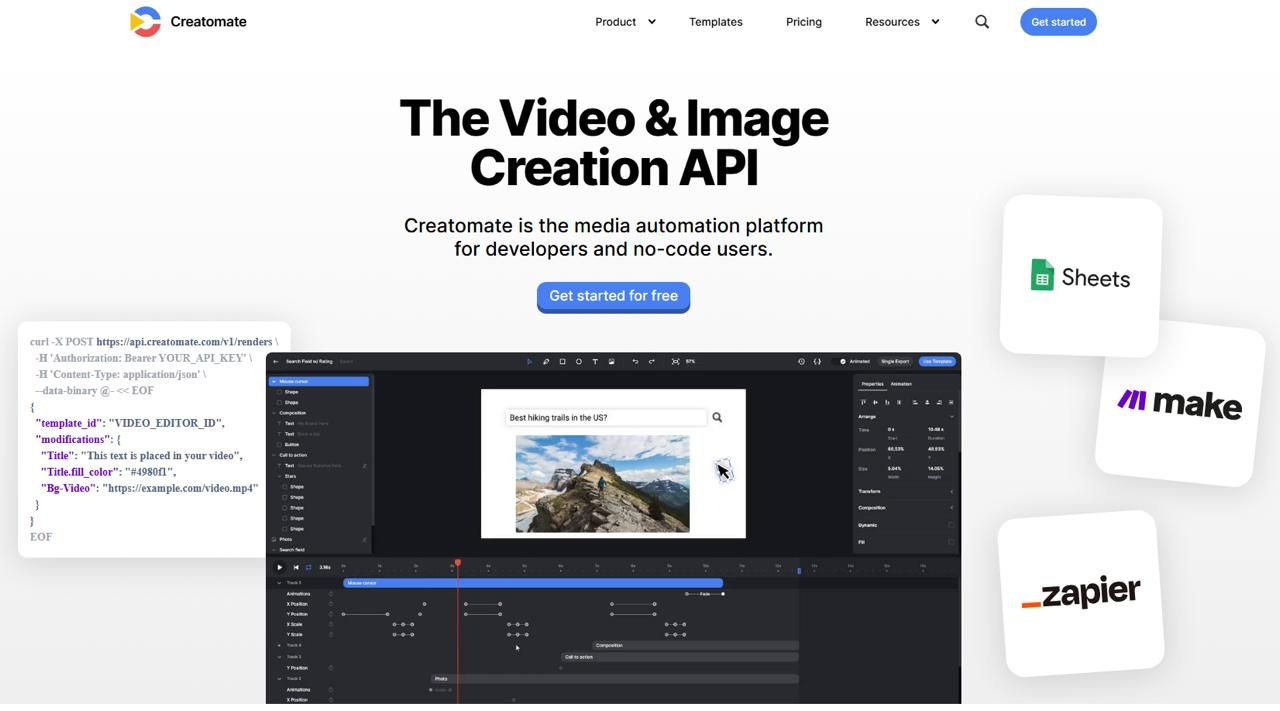Open the Resources dropdown menu
Image resolution: width=1280 pixels, height=711 pixels.
point(902,21)
